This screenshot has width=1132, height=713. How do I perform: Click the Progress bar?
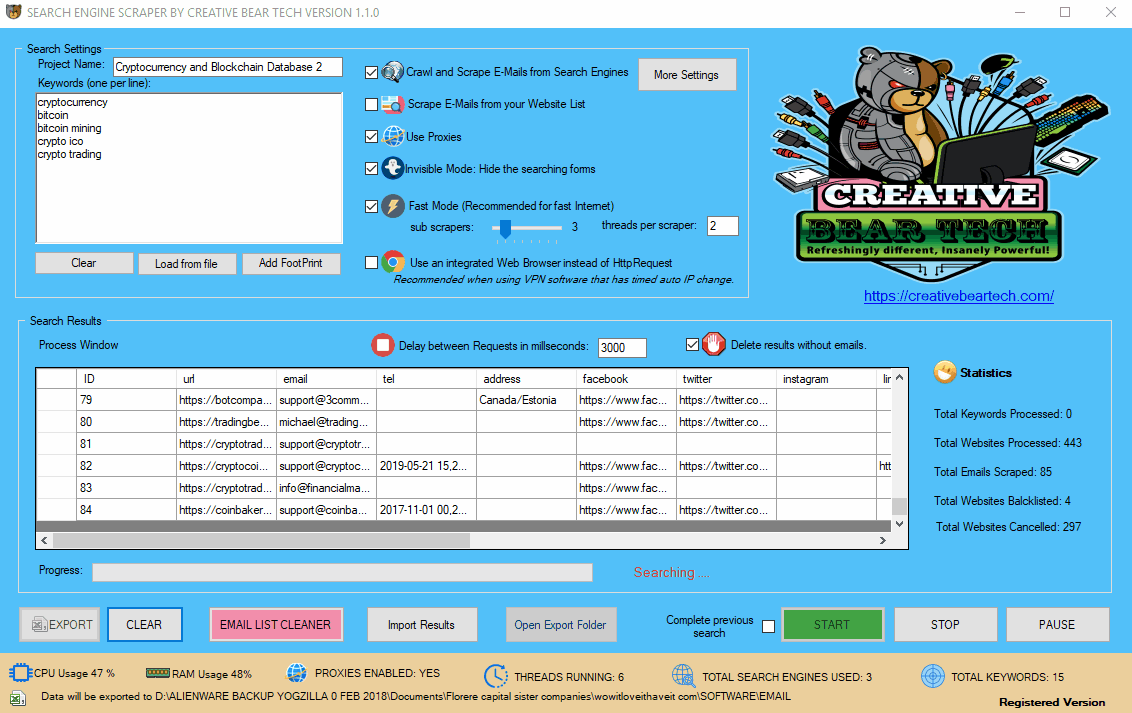342,572
